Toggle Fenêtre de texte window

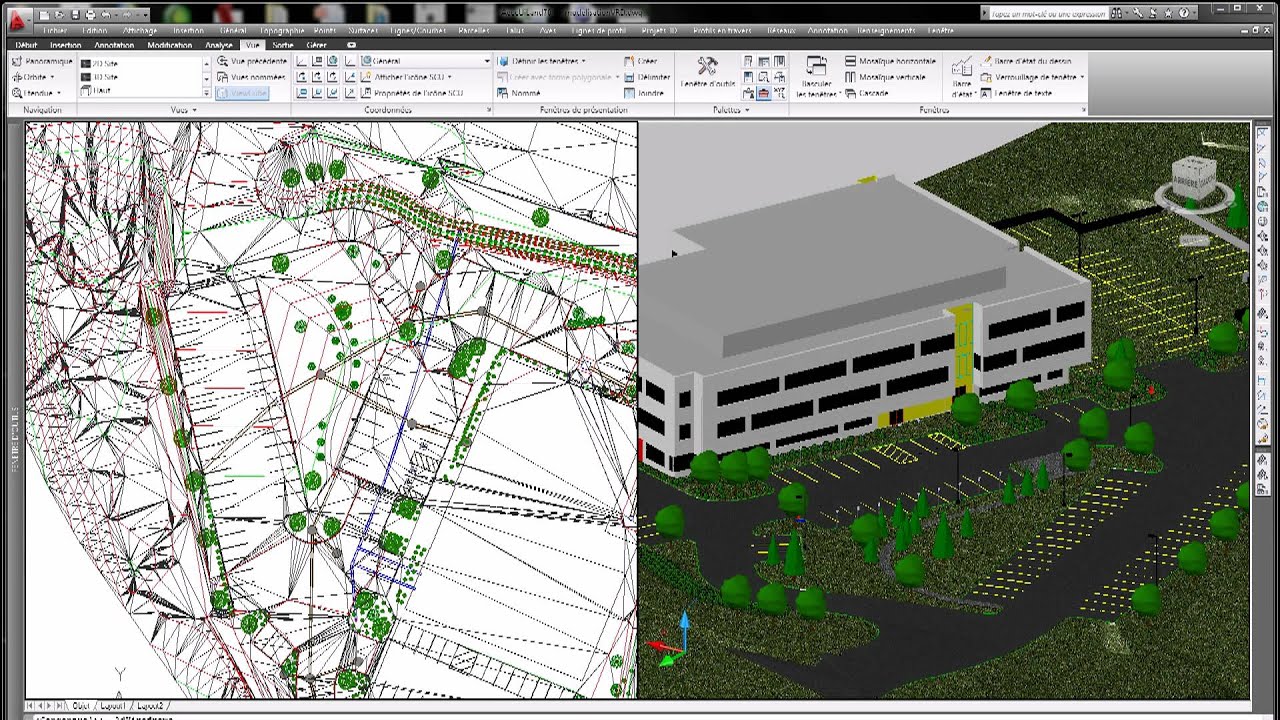pyautogui.click(x=1016, y=93)
